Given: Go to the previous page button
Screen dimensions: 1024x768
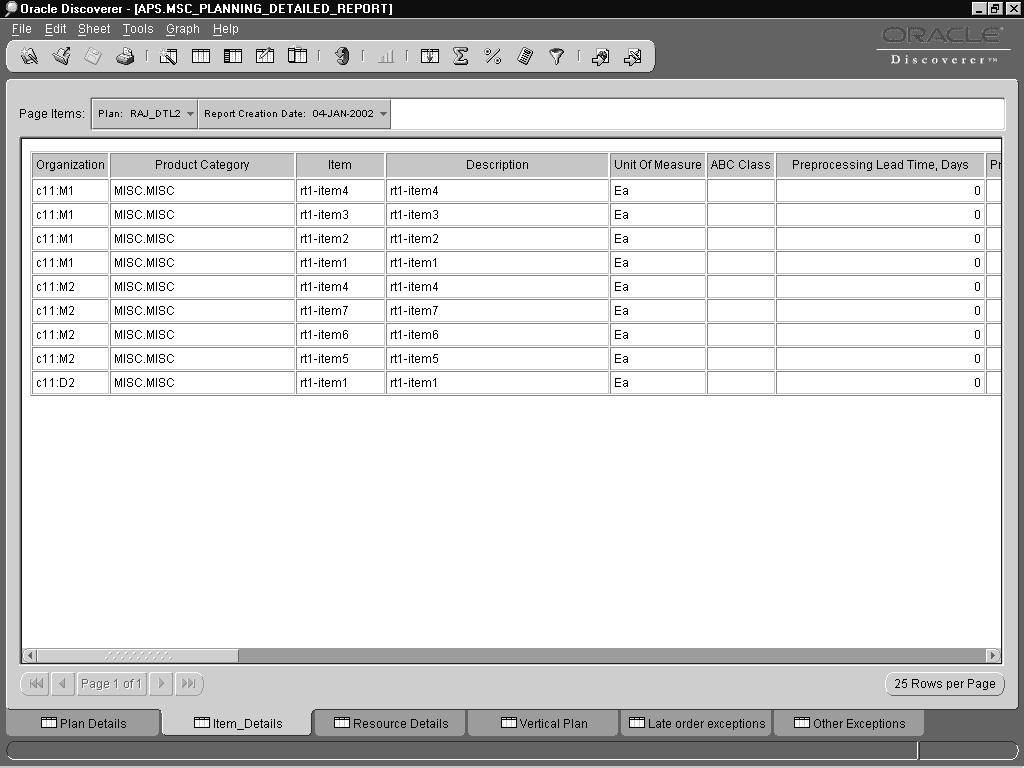Looking at the screenshot, I should (63, 684).
